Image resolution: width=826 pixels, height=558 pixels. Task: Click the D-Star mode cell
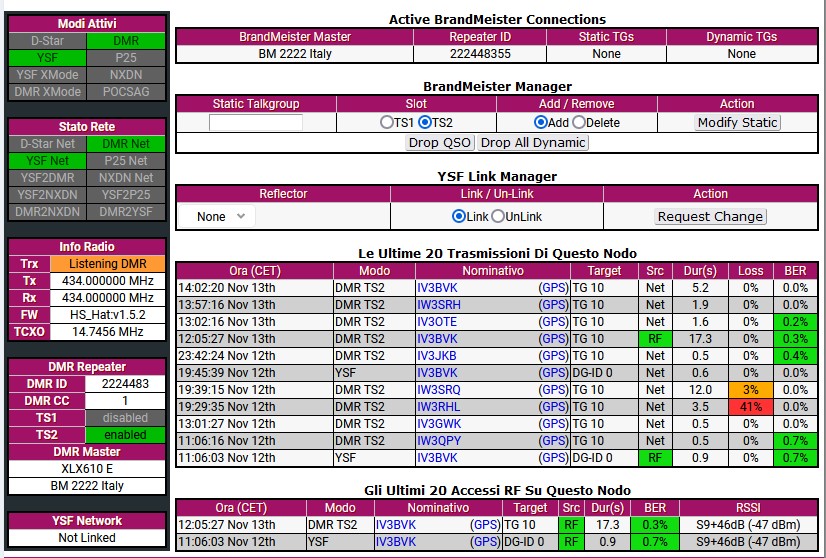tap(47, 41)
